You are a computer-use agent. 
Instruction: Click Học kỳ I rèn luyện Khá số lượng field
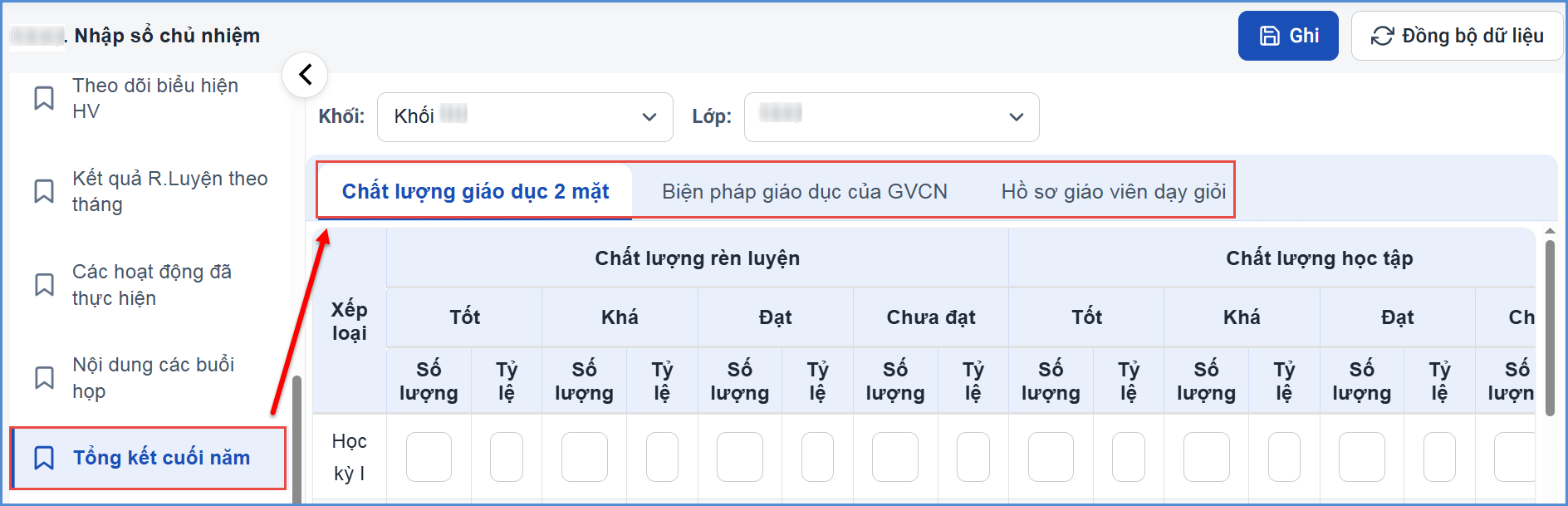click(584, 457)
